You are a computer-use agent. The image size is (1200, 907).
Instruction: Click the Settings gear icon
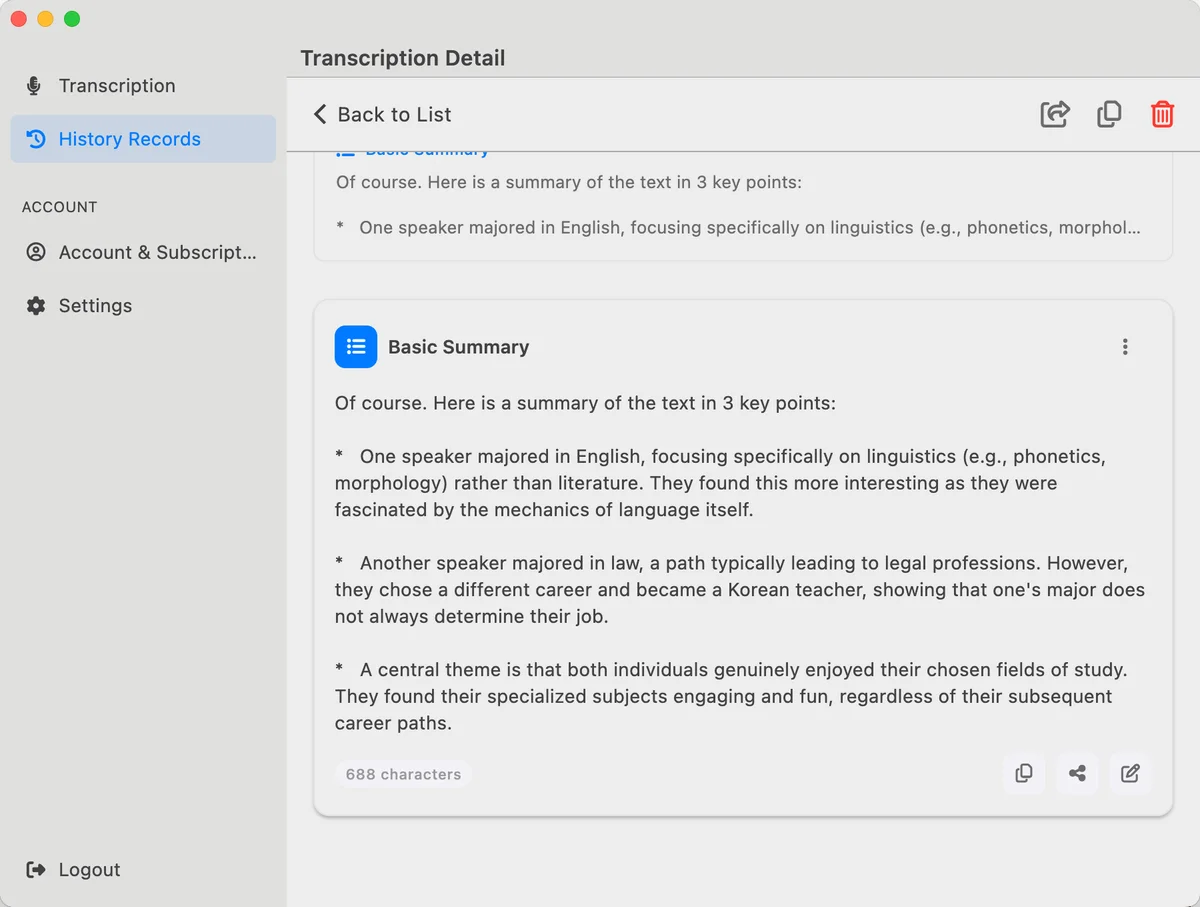click(36, 306)
